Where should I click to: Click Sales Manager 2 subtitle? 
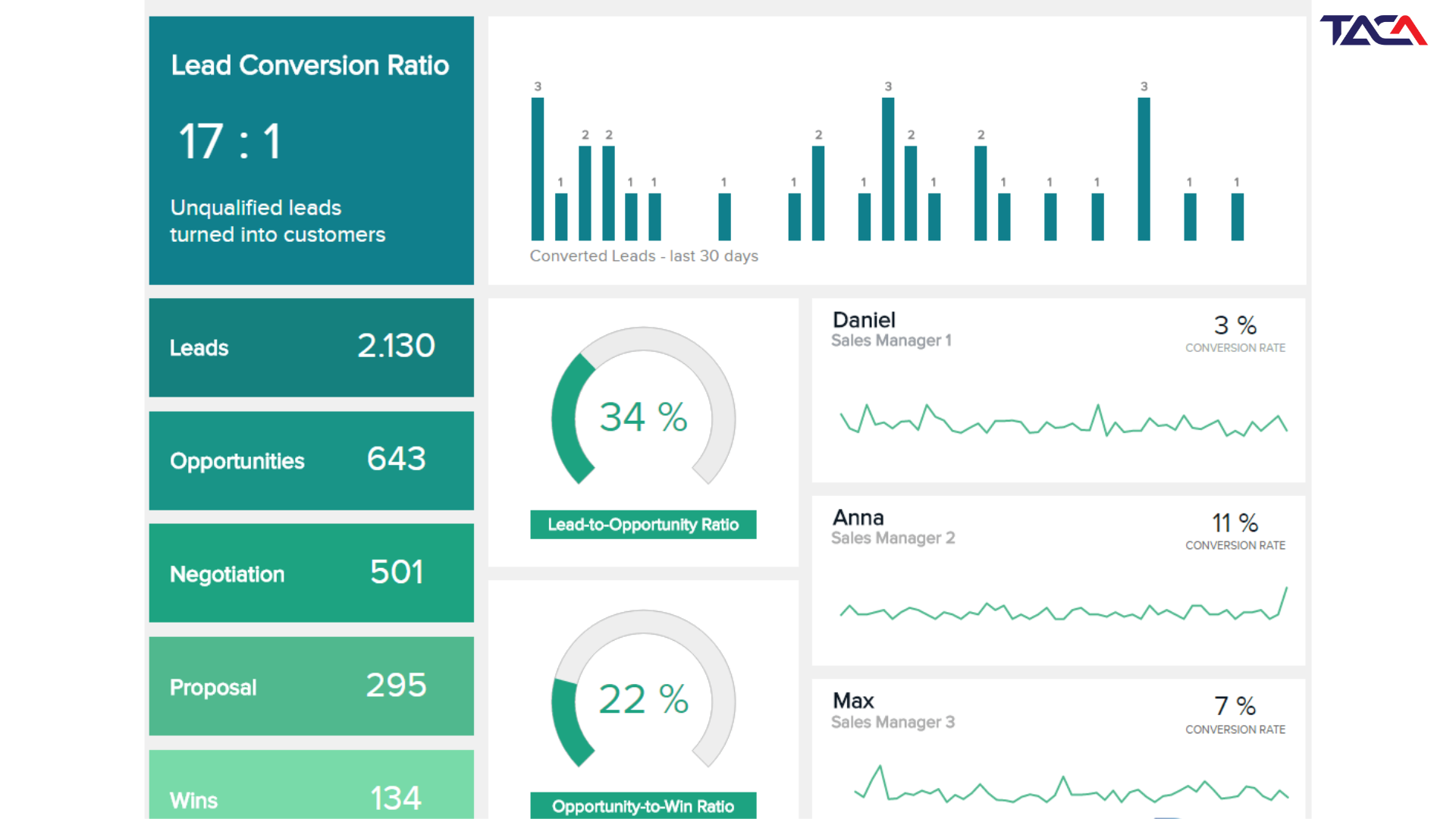coord(893,538)
